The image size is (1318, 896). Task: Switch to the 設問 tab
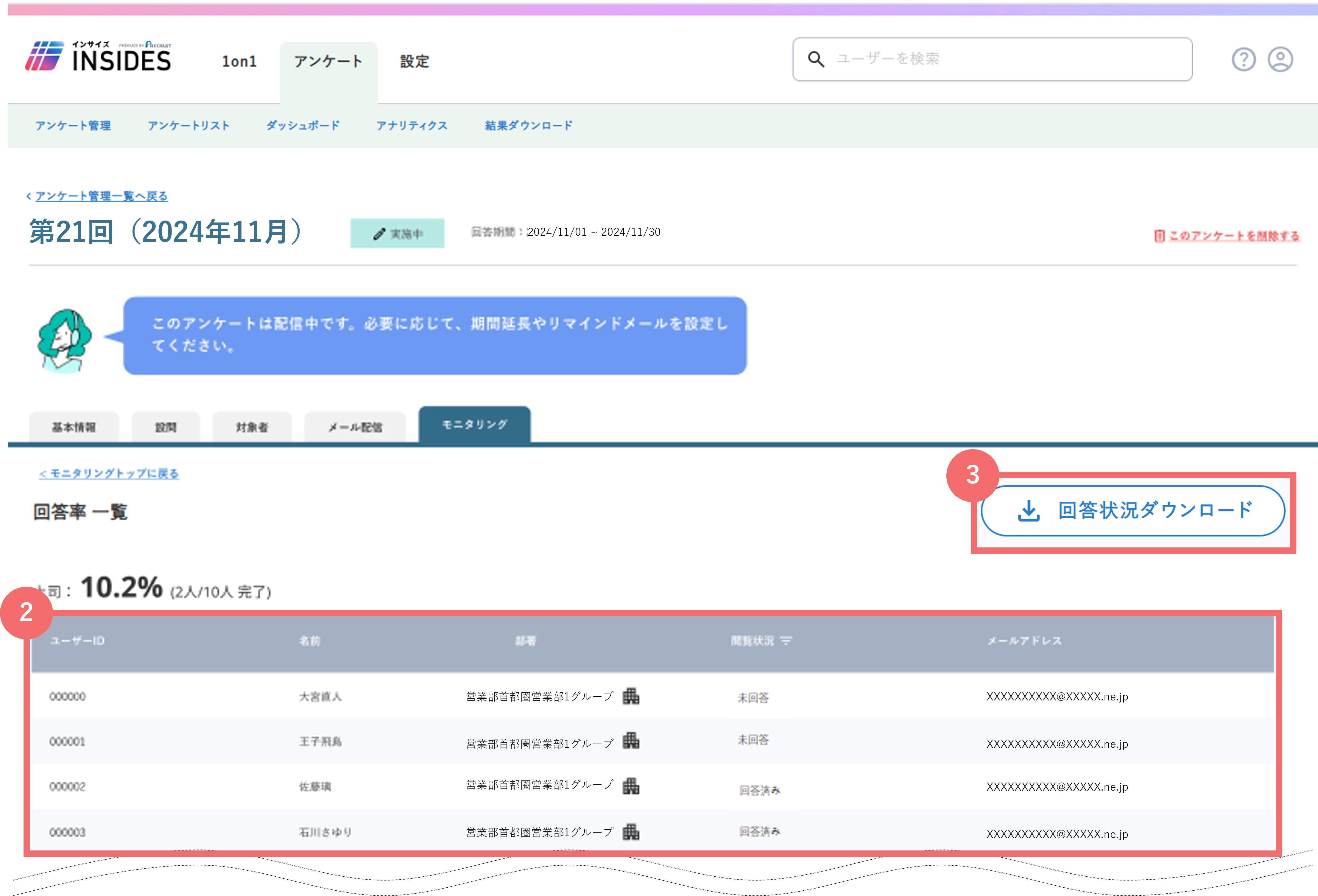click(166, 427)
